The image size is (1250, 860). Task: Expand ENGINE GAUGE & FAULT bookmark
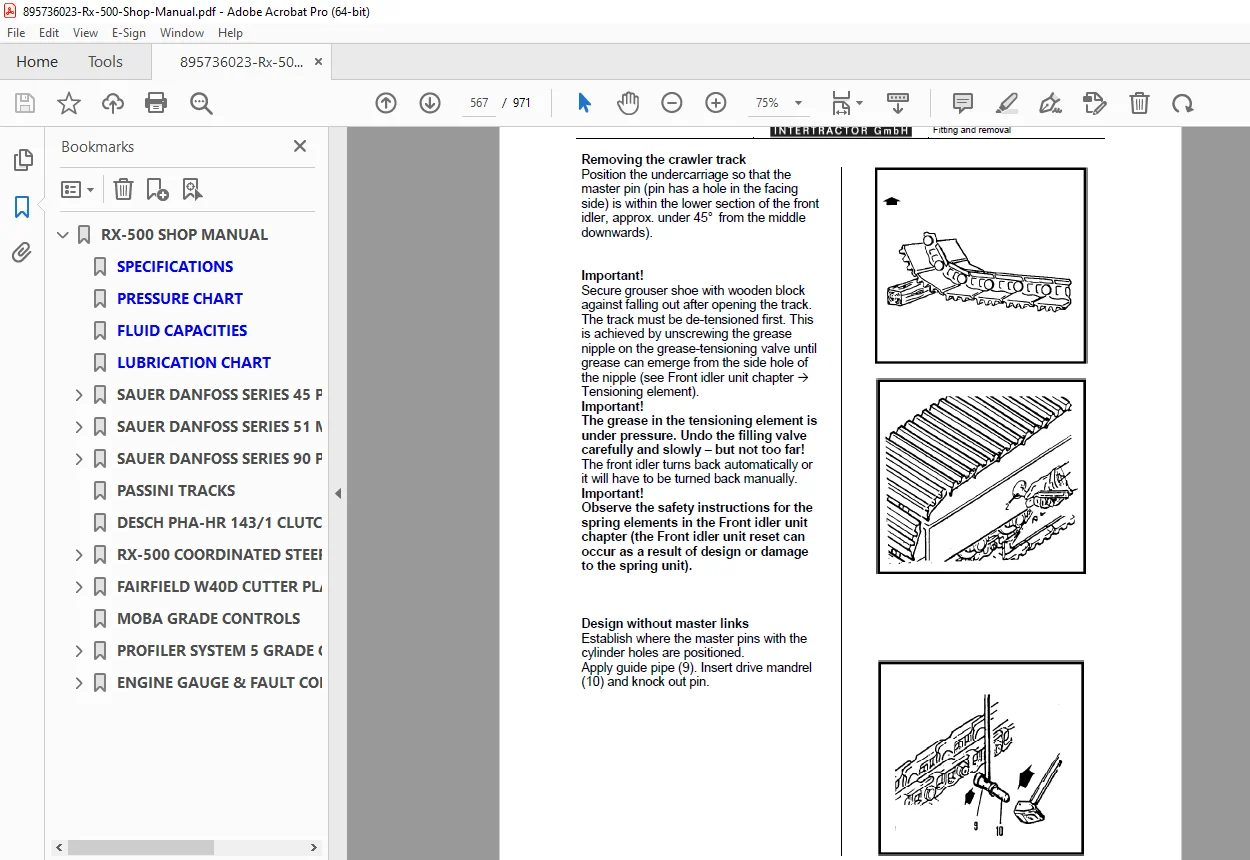click(x=79, y=683)
